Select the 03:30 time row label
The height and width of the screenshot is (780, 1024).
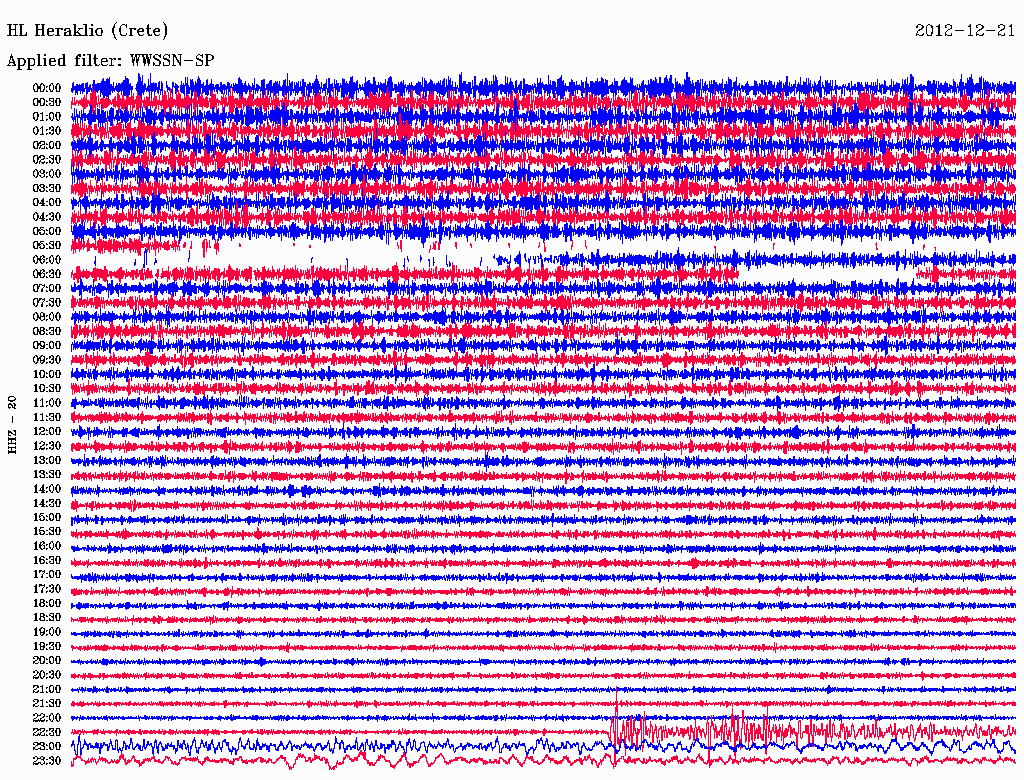pos(47,188)
